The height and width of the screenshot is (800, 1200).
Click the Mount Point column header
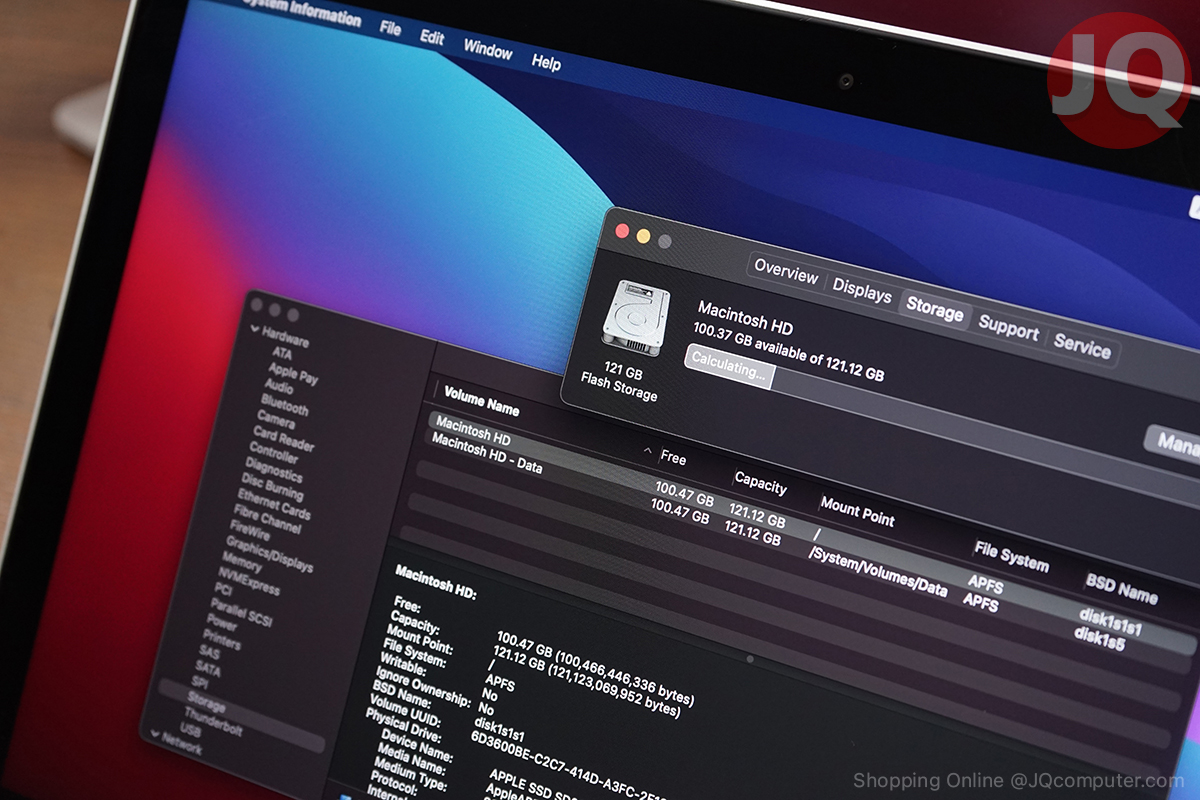coord(857,511)
